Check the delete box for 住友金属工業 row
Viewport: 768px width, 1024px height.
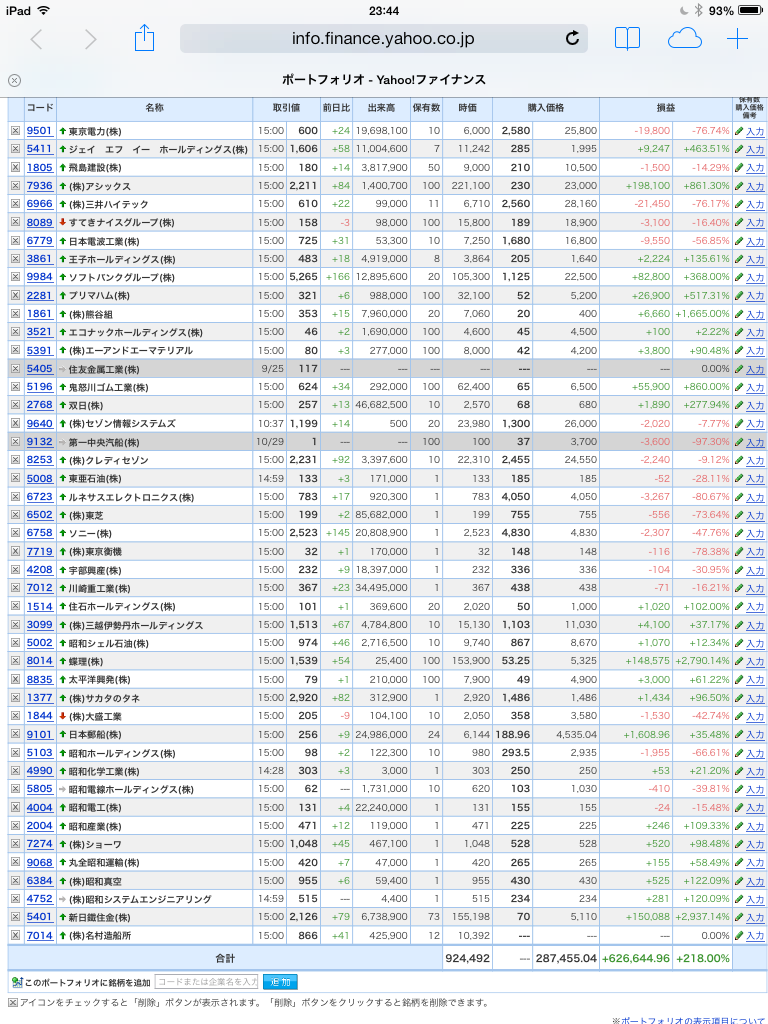click(x=15, y=369)
